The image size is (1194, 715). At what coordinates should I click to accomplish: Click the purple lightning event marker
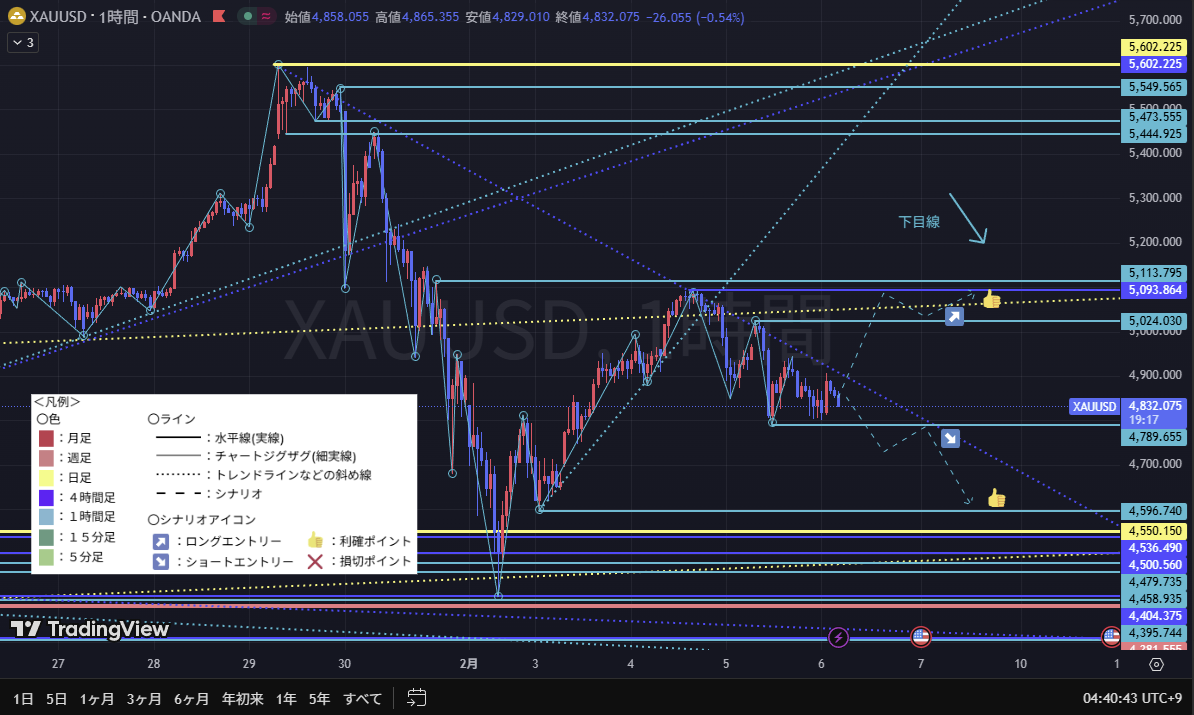pos(839,636)
